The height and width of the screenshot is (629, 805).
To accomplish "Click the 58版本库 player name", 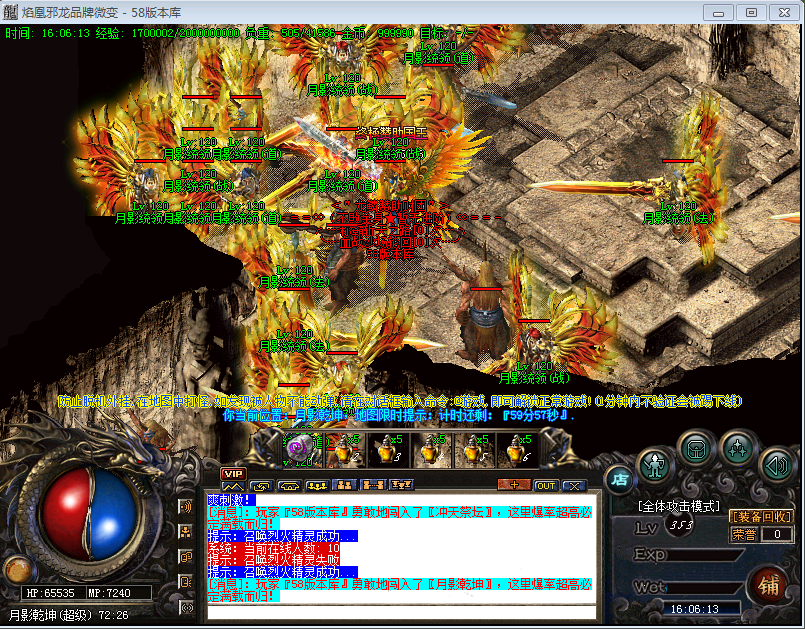I will [x=390, y=254].
